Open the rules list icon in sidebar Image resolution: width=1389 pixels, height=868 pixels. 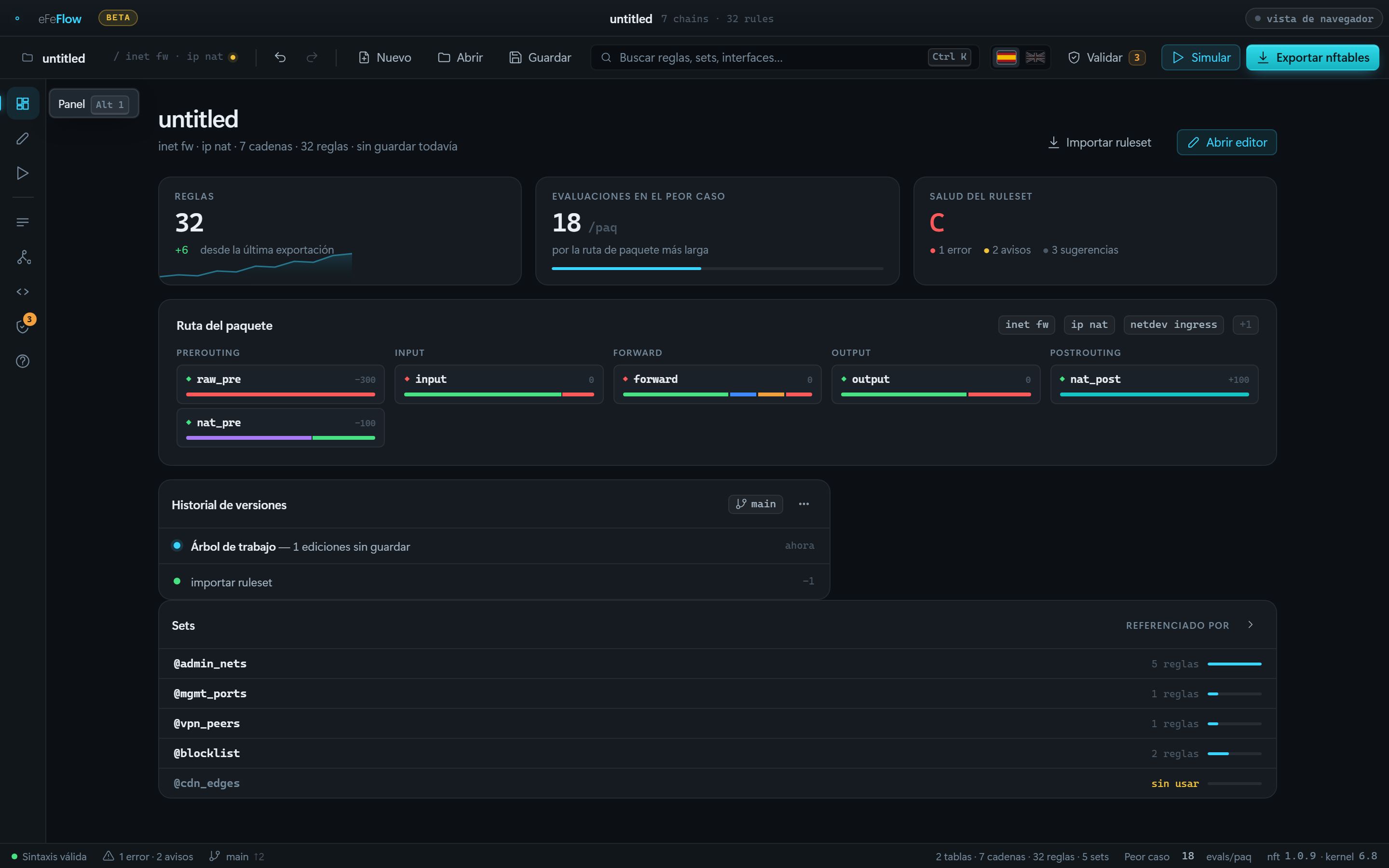tap(22, 222)
